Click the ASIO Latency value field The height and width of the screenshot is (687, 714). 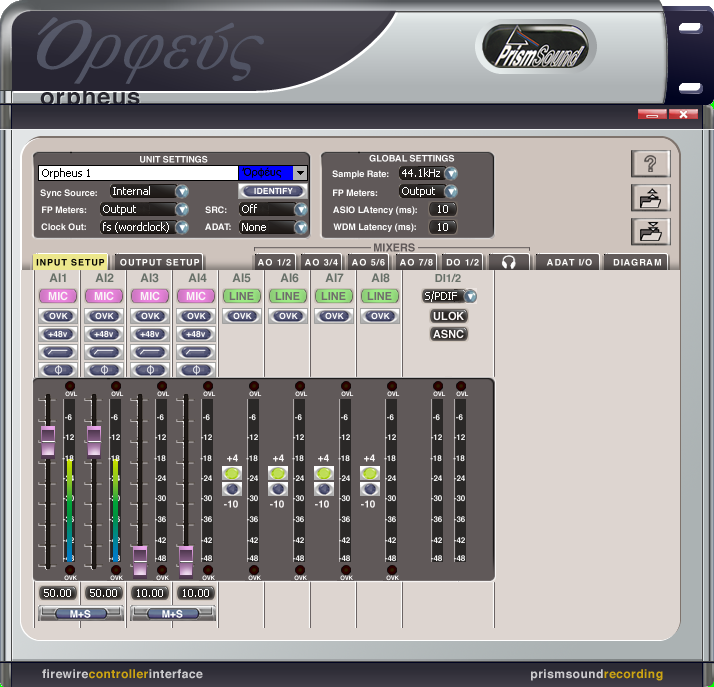pyautogui.click(x=442, y=209)
